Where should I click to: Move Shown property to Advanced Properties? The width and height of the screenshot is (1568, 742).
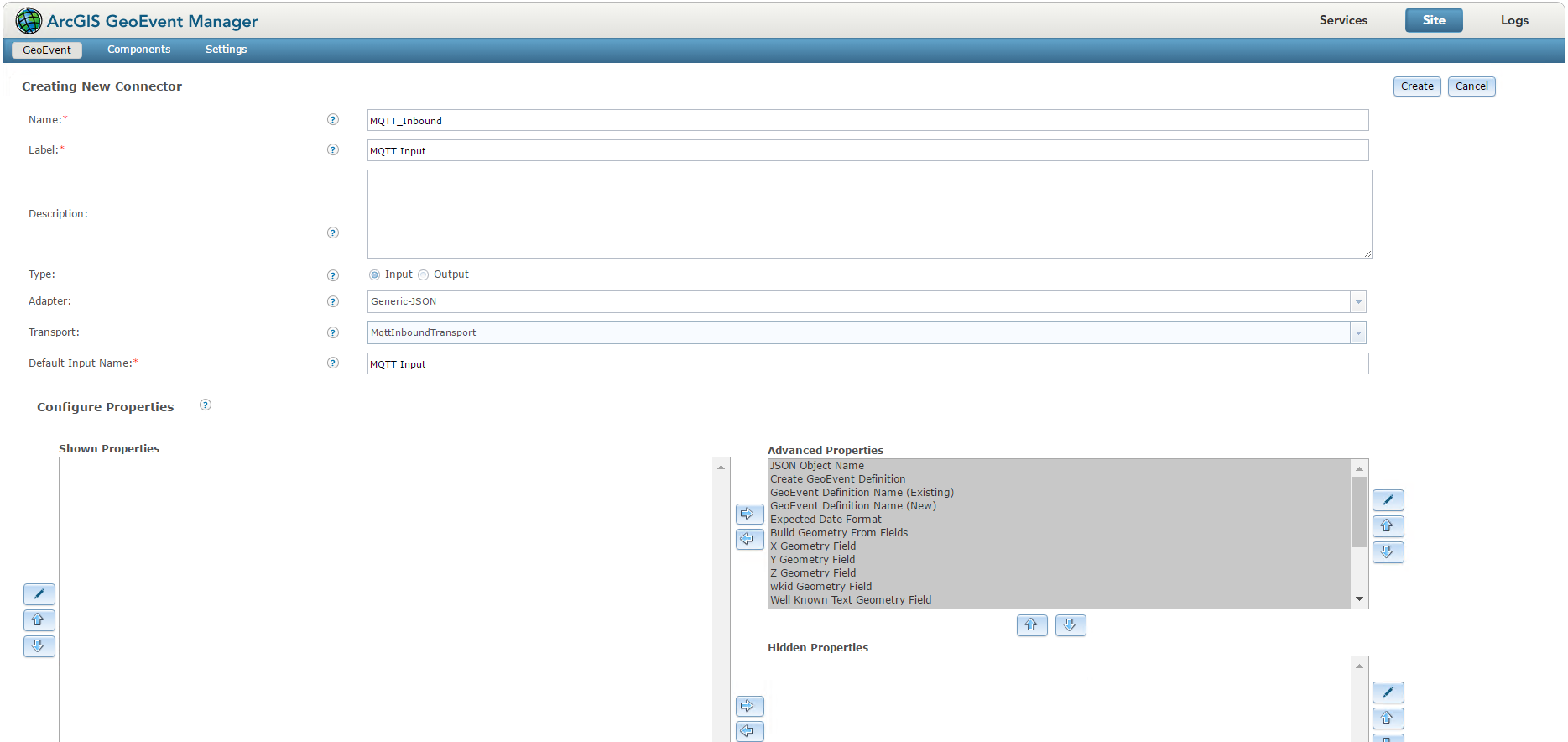tap(749, 514)
